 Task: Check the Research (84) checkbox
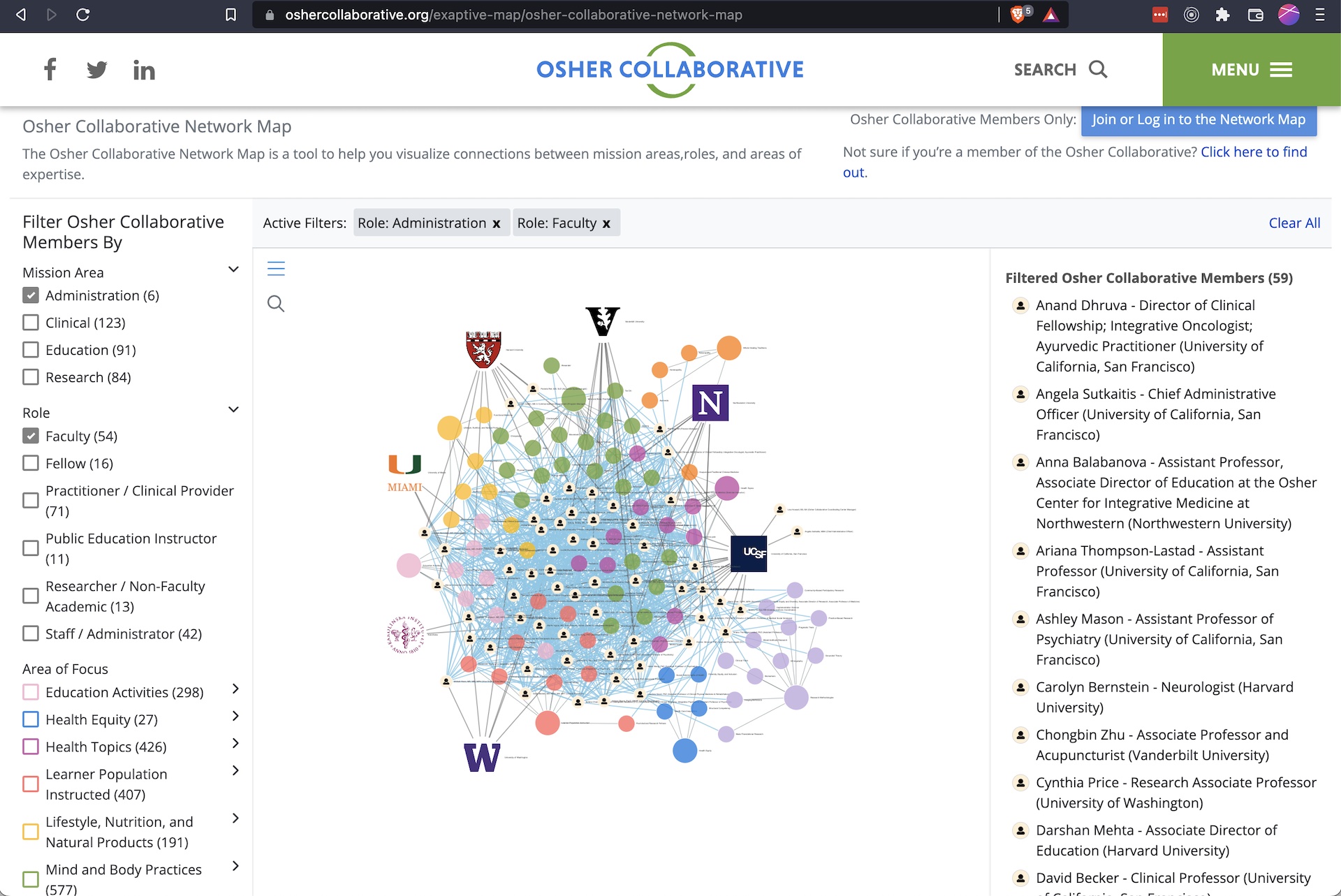click(x=31, y=377)
